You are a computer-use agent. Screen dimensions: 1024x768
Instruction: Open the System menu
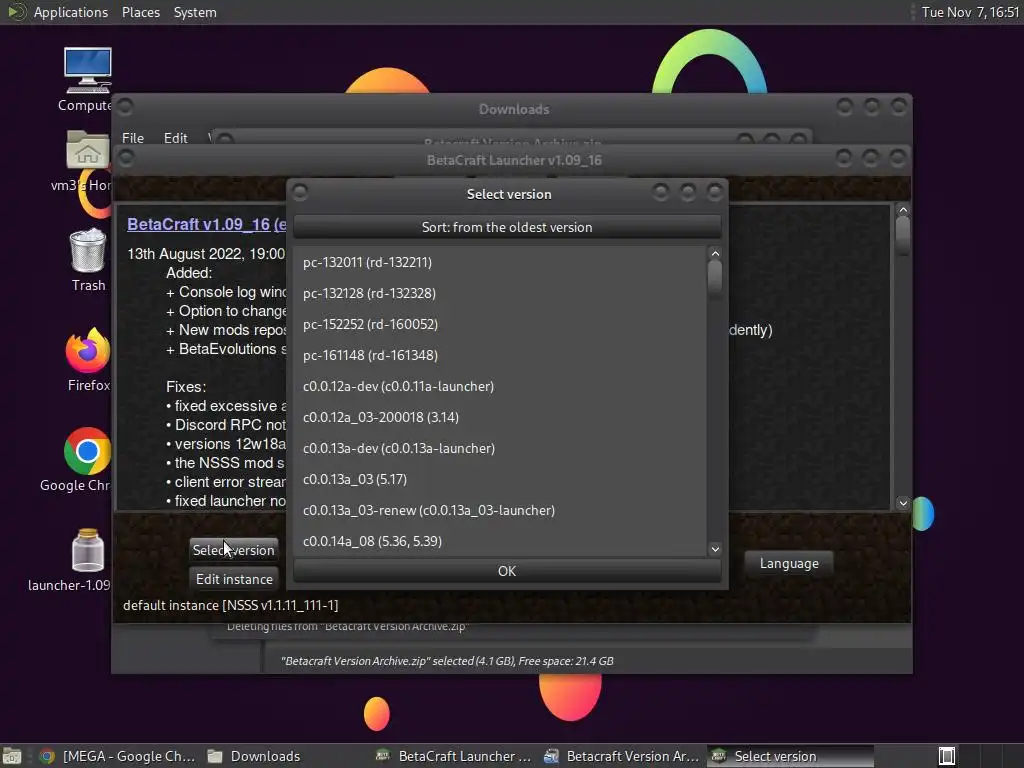point(195,12)
